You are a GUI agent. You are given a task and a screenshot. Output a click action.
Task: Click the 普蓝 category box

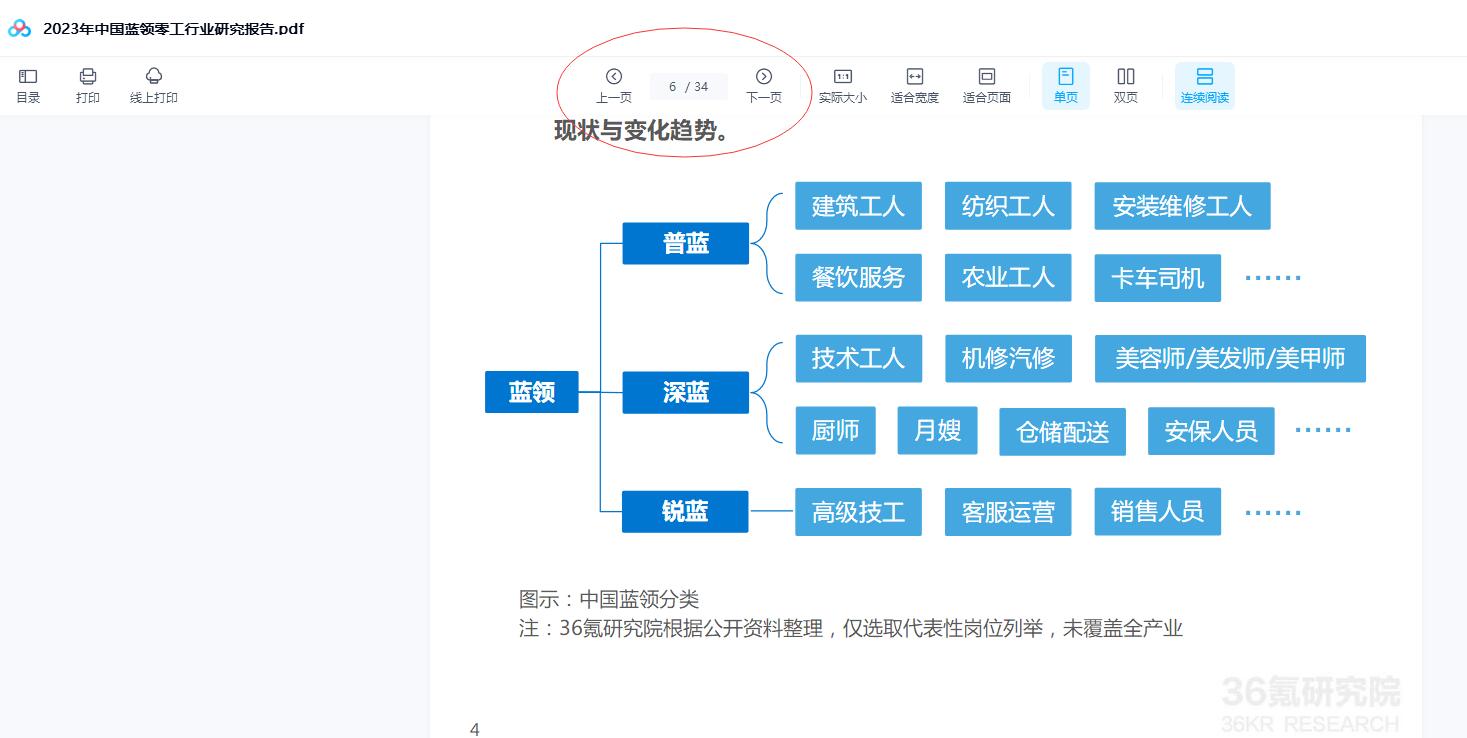[685, 243]
